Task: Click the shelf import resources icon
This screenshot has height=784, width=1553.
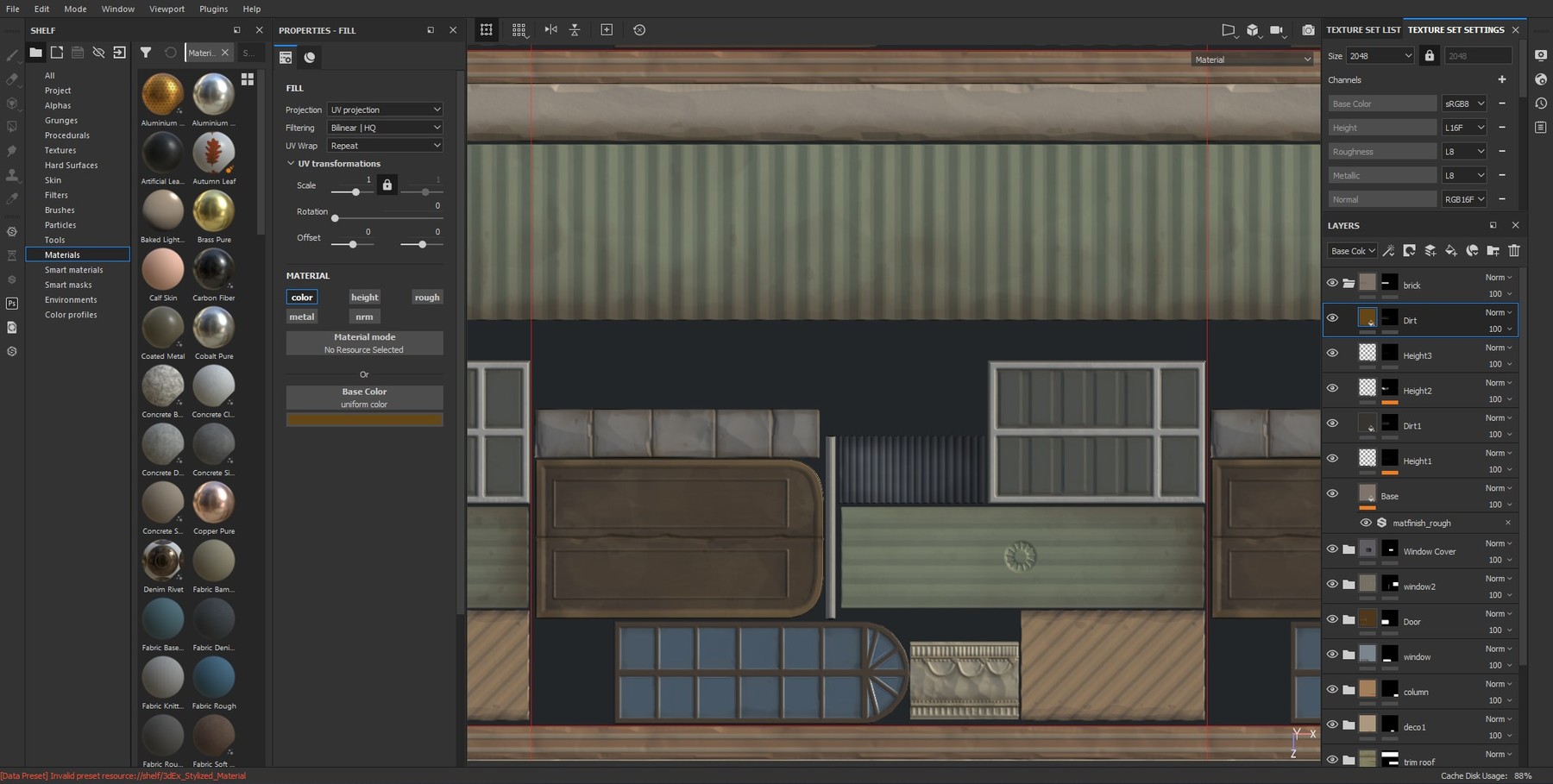Action: [x=119, y=53]
